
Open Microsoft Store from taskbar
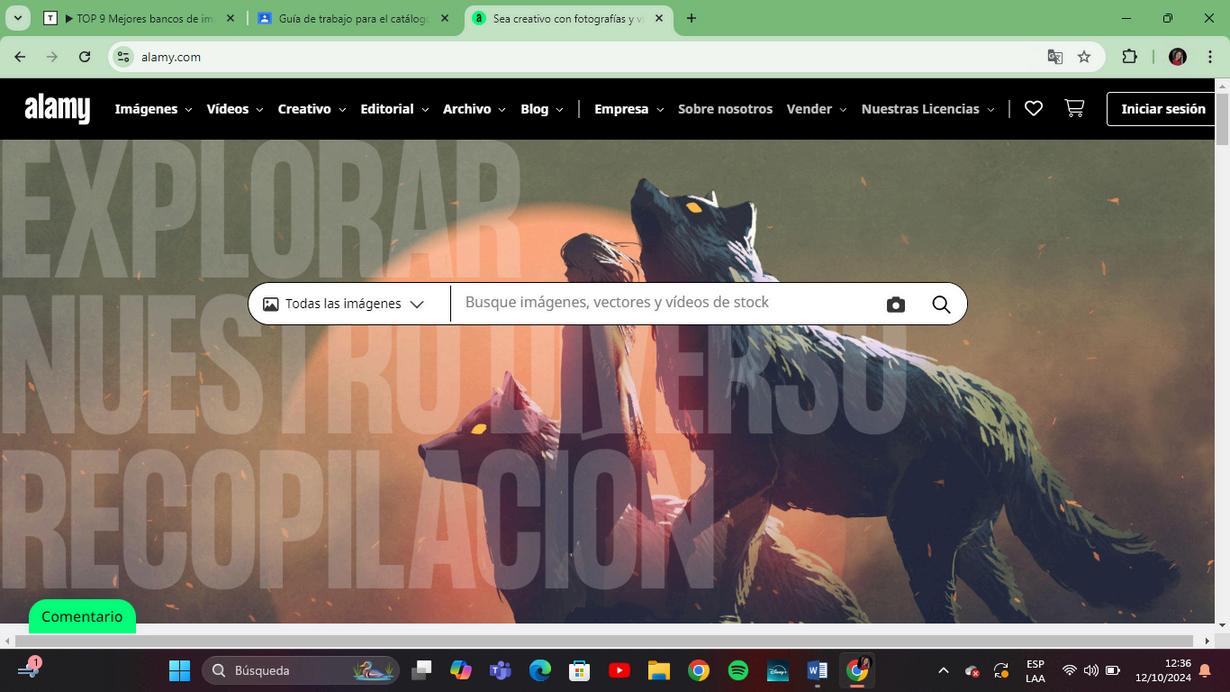(x=579, y=670)
